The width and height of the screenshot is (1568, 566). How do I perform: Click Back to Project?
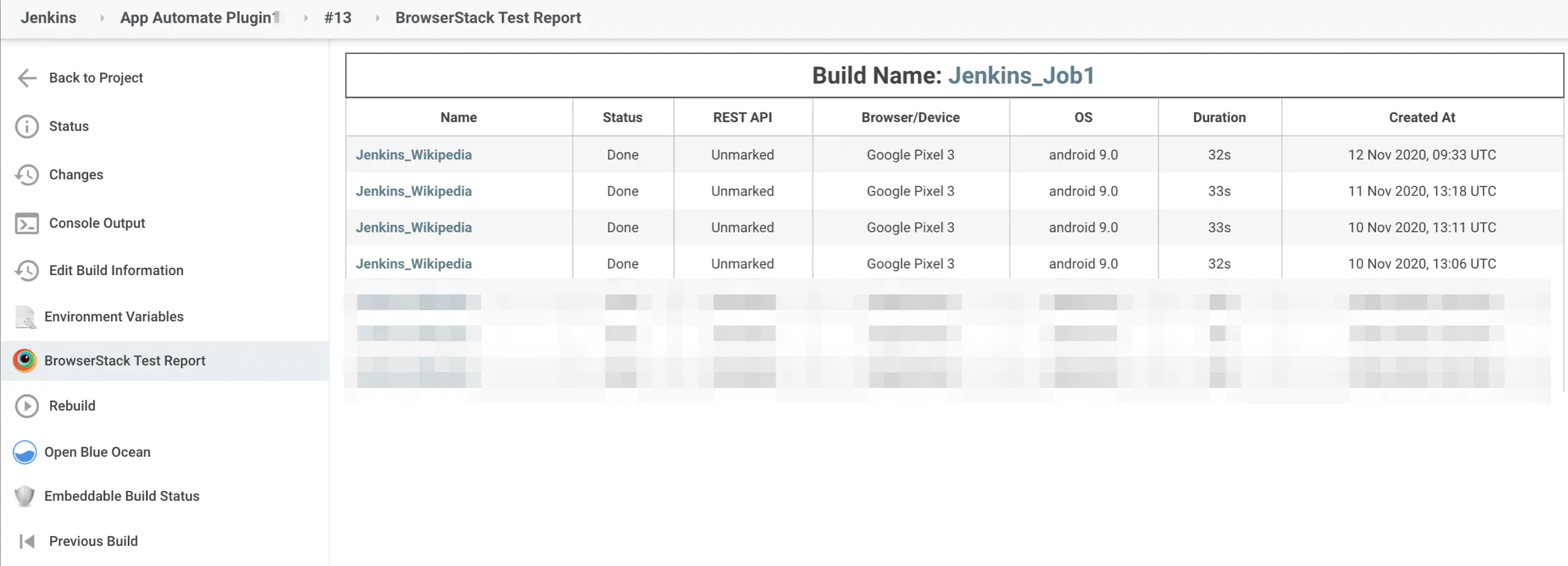click(96, 78)
